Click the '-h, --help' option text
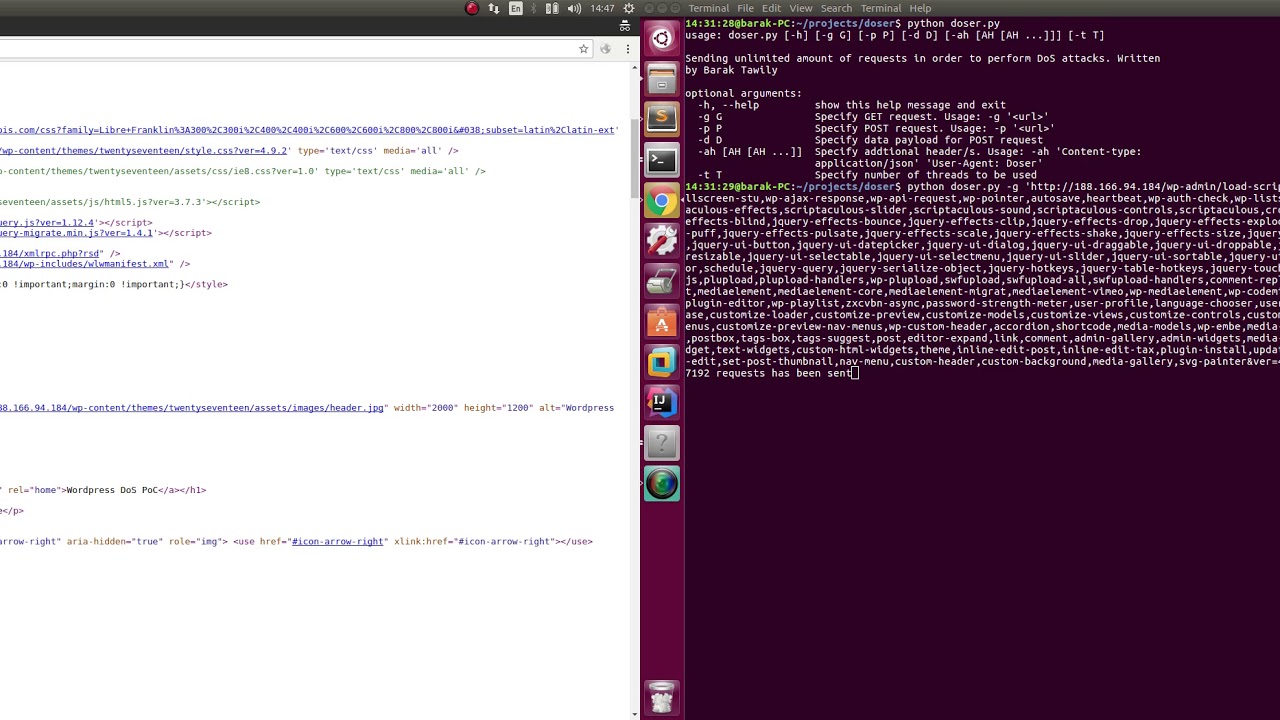The width and height of the screenshot is (1280, 720). pos(728,105)
